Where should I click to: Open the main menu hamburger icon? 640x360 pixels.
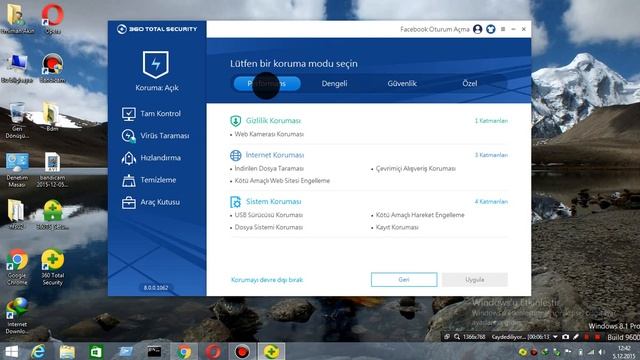pos(503,29)
